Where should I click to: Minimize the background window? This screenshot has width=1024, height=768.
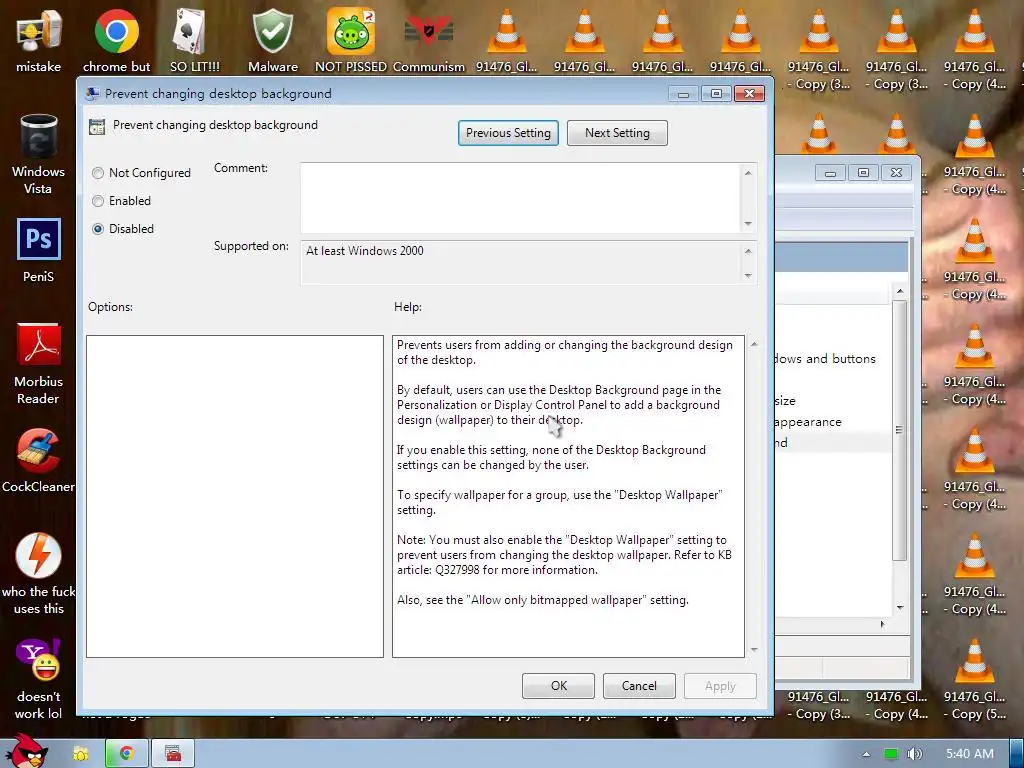[830, 173]
